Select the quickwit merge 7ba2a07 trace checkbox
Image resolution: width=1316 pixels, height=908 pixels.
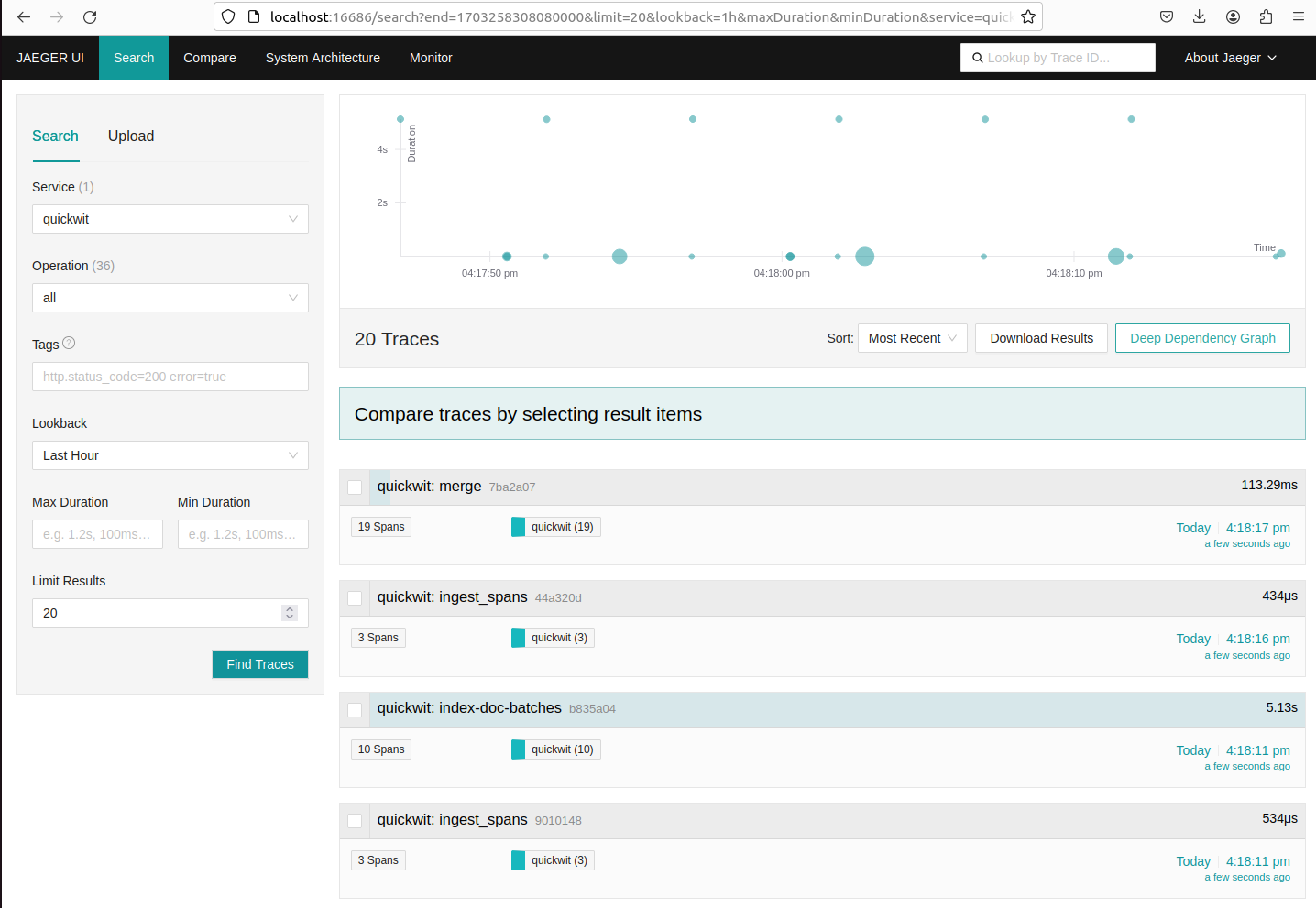tap(355, 487)
